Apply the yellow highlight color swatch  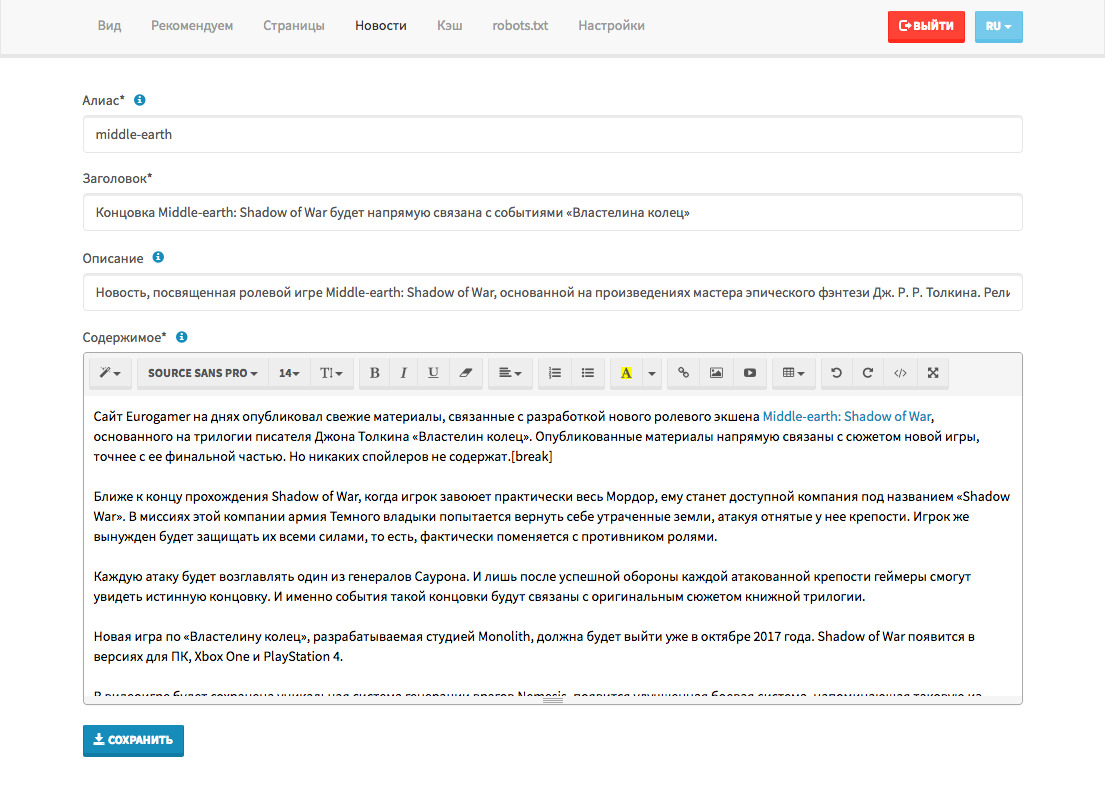626,373
